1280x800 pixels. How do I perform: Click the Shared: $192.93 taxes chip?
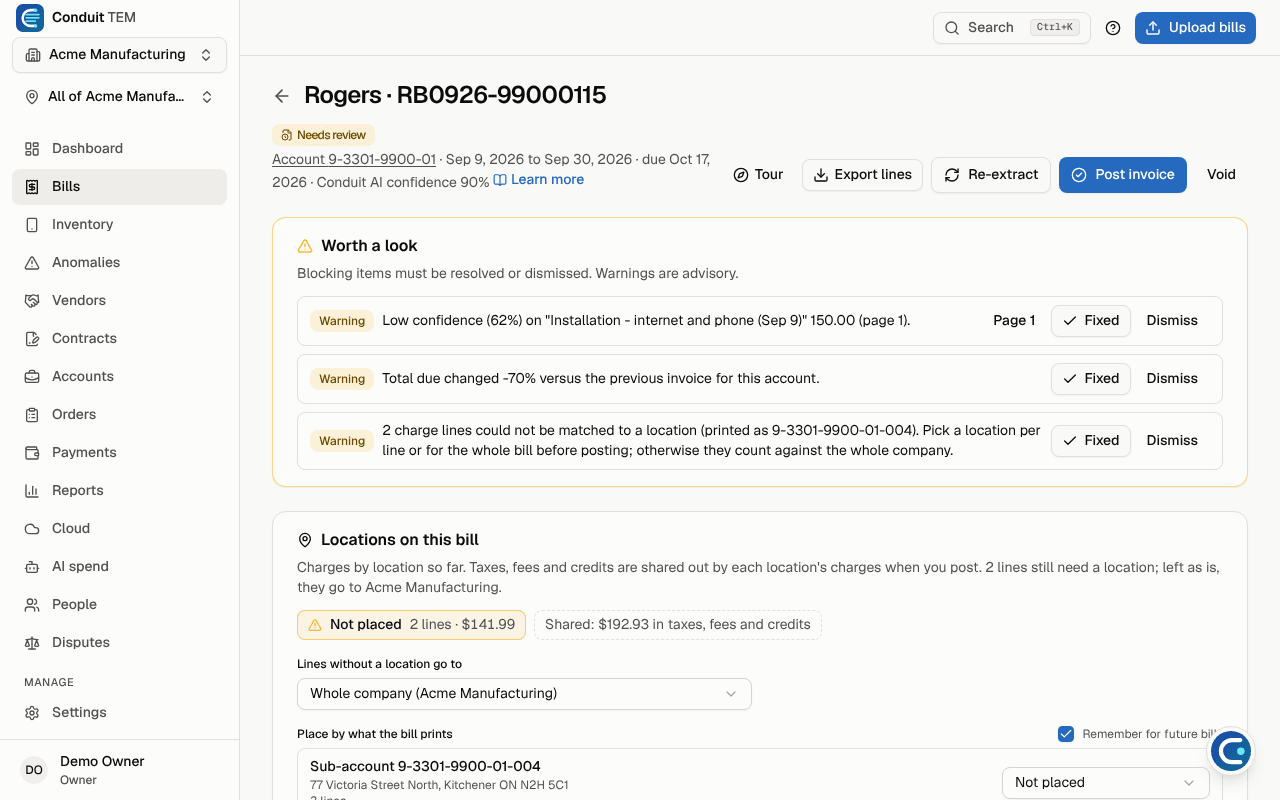pos(678,625)
